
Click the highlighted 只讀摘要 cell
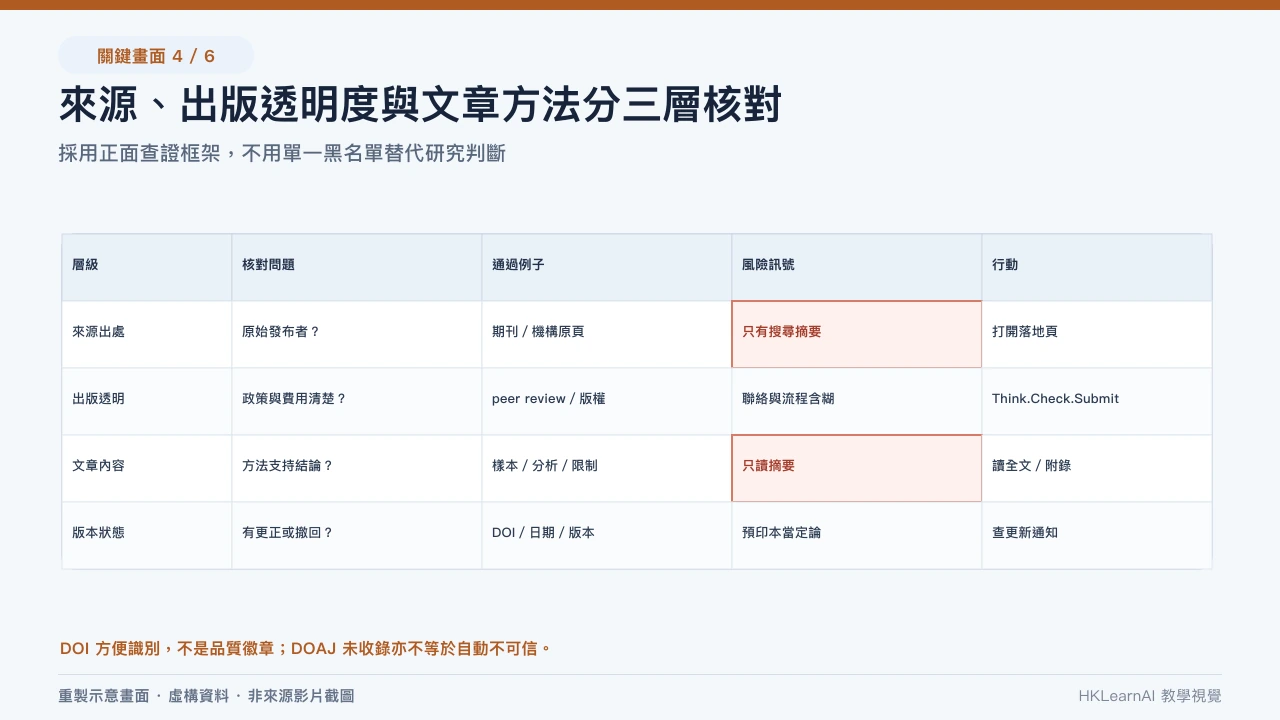point(857,469)
